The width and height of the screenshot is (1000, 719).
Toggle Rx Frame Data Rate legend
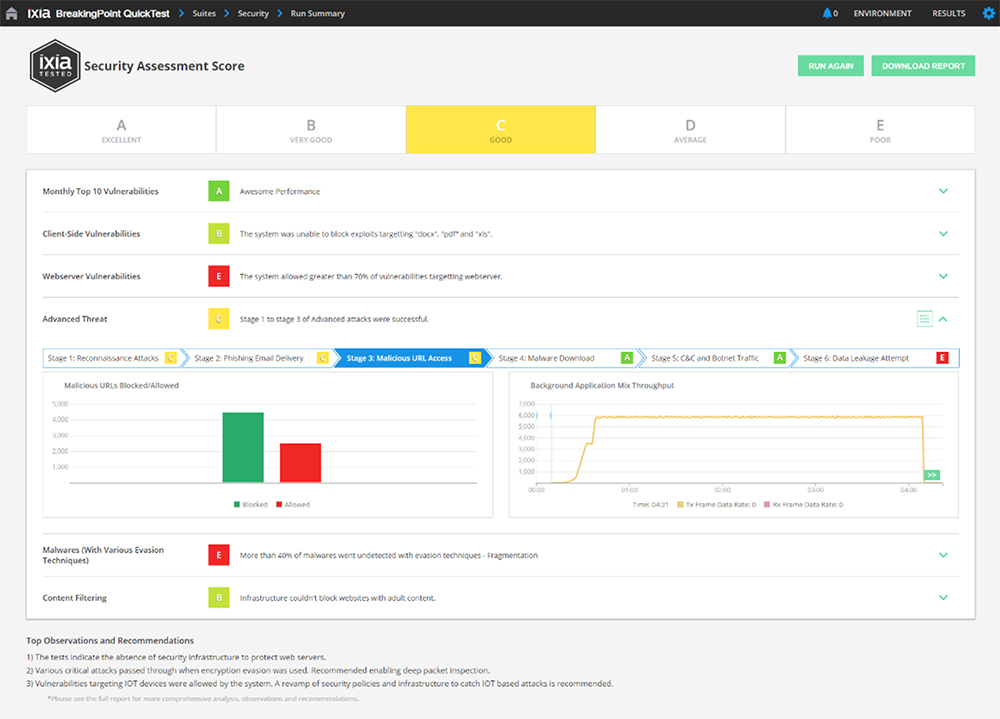pos(804,505)
